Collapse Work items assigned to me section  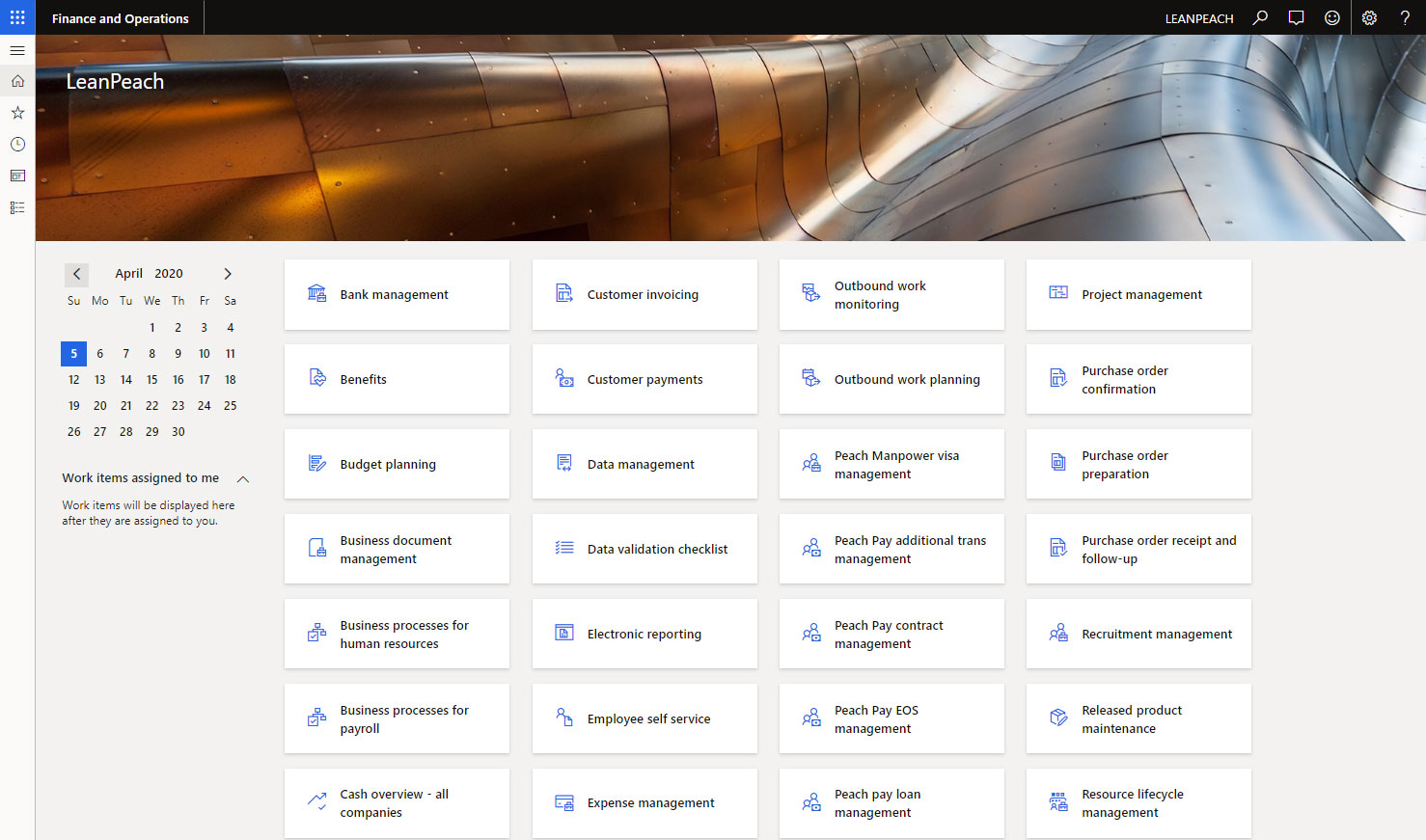click(x=243, y=478)
